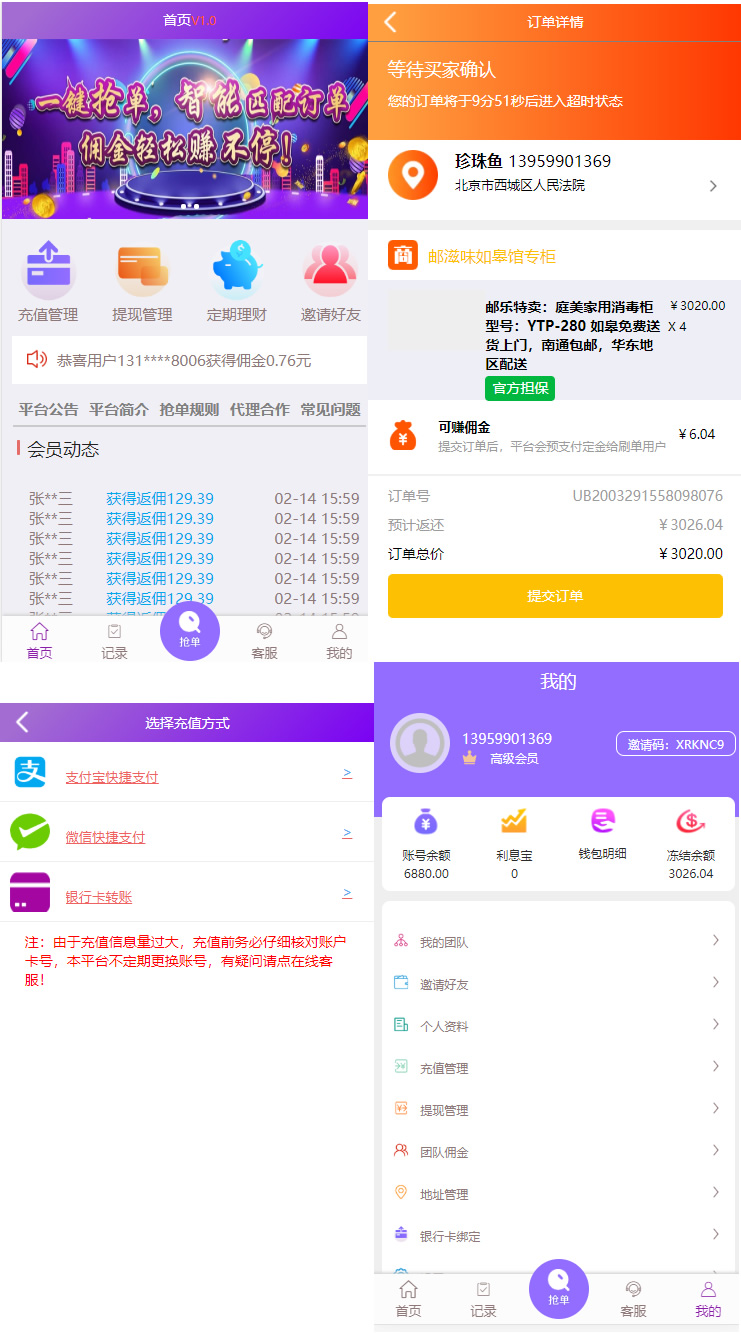Click the Alipay logo icon
Image resolution: width=741 pixels, height=1333 pixels.
(30, 772)
